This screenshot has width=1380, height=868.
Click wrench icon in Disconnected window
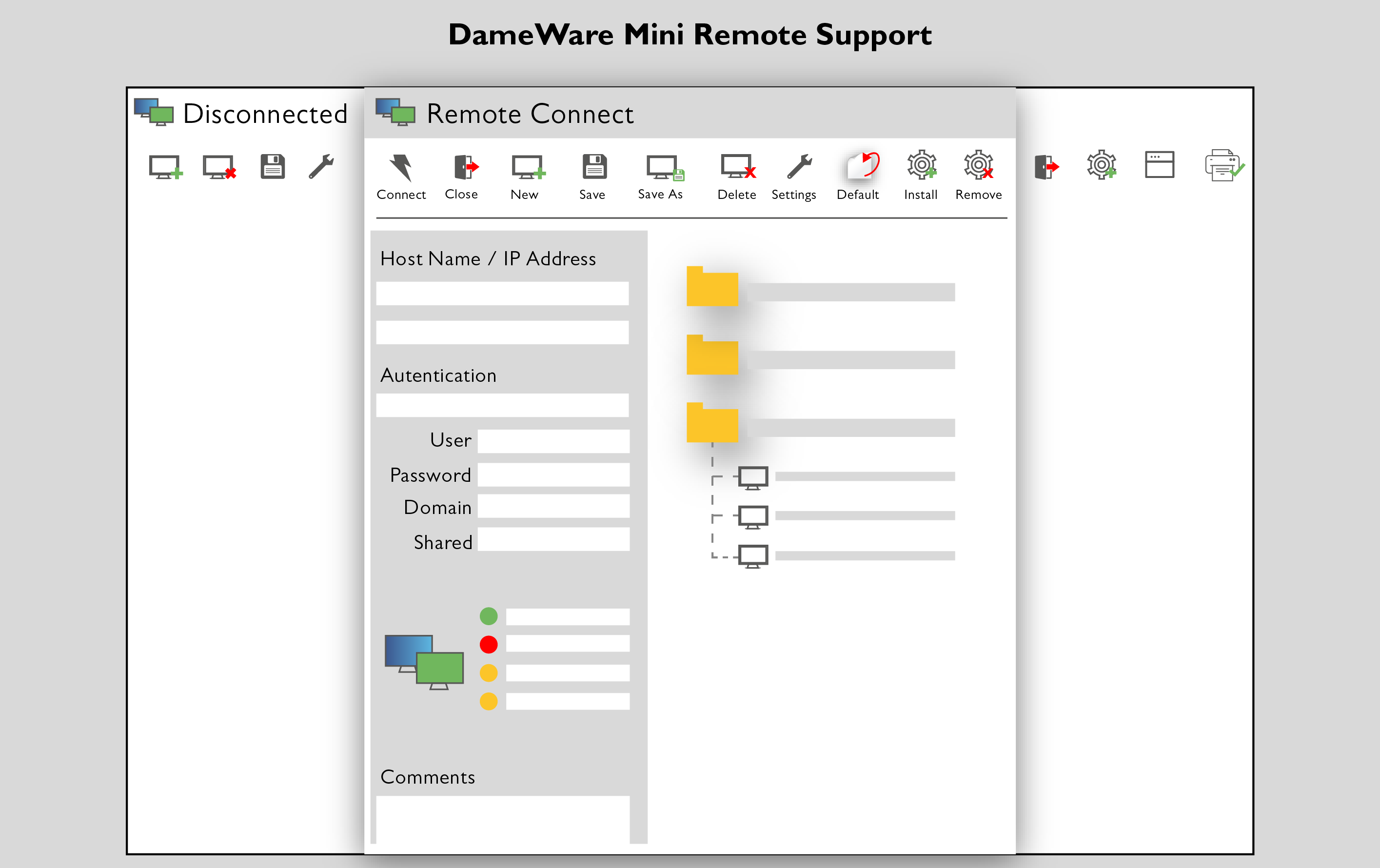pos(321,167)
